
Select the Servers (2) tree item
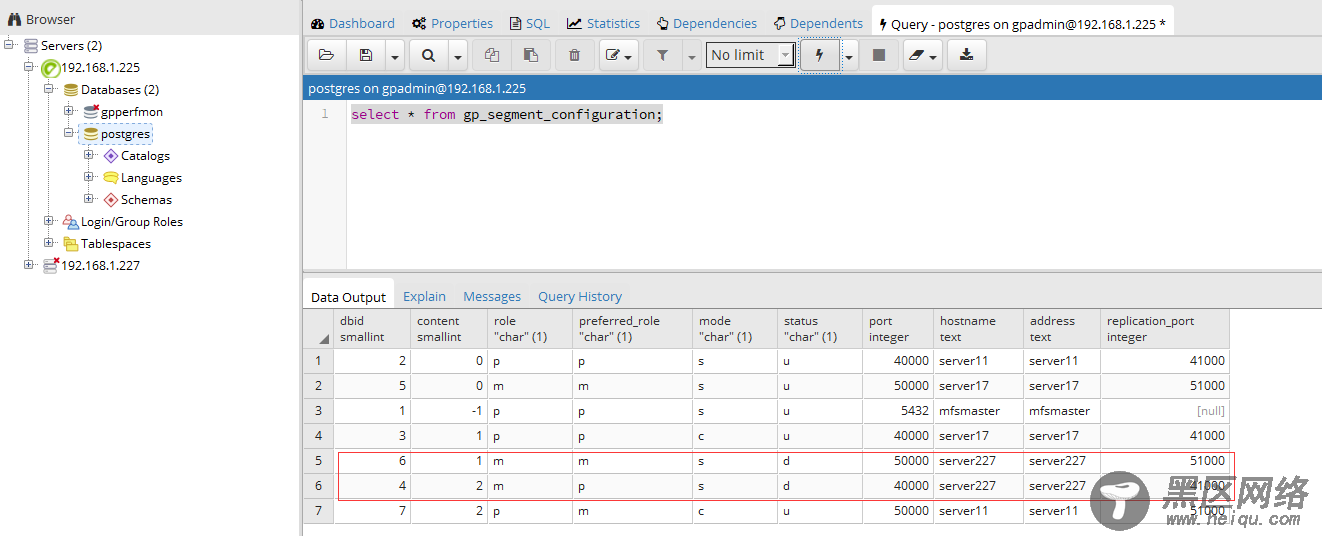tap(71, 46)
